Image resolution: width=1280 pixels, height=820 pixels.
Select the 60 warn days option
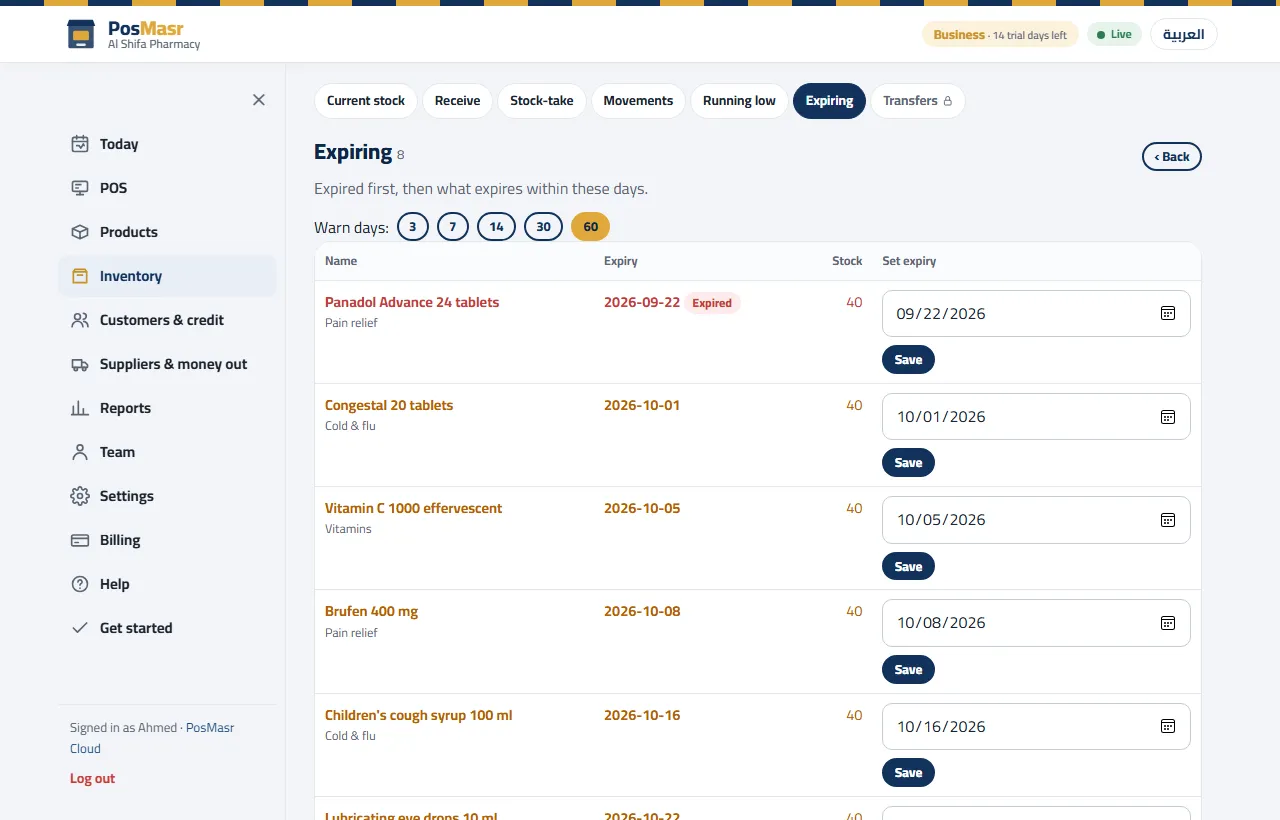click(590, 227)
